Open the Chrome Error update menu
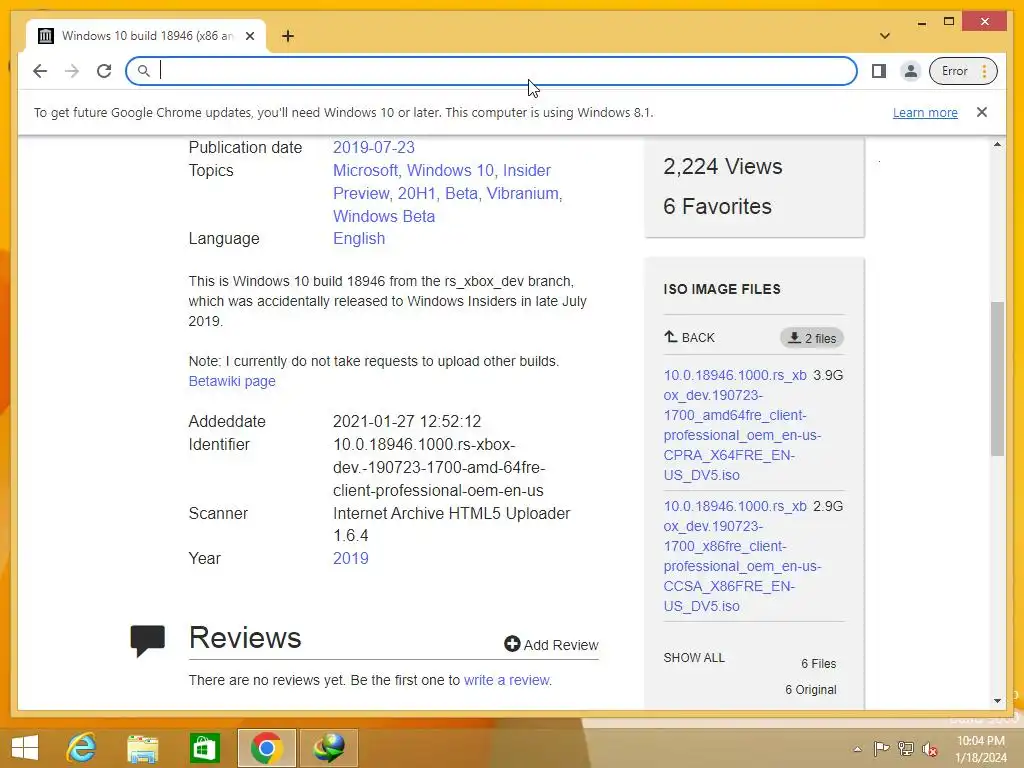The image size is (1024, 768). coord(963,71)
